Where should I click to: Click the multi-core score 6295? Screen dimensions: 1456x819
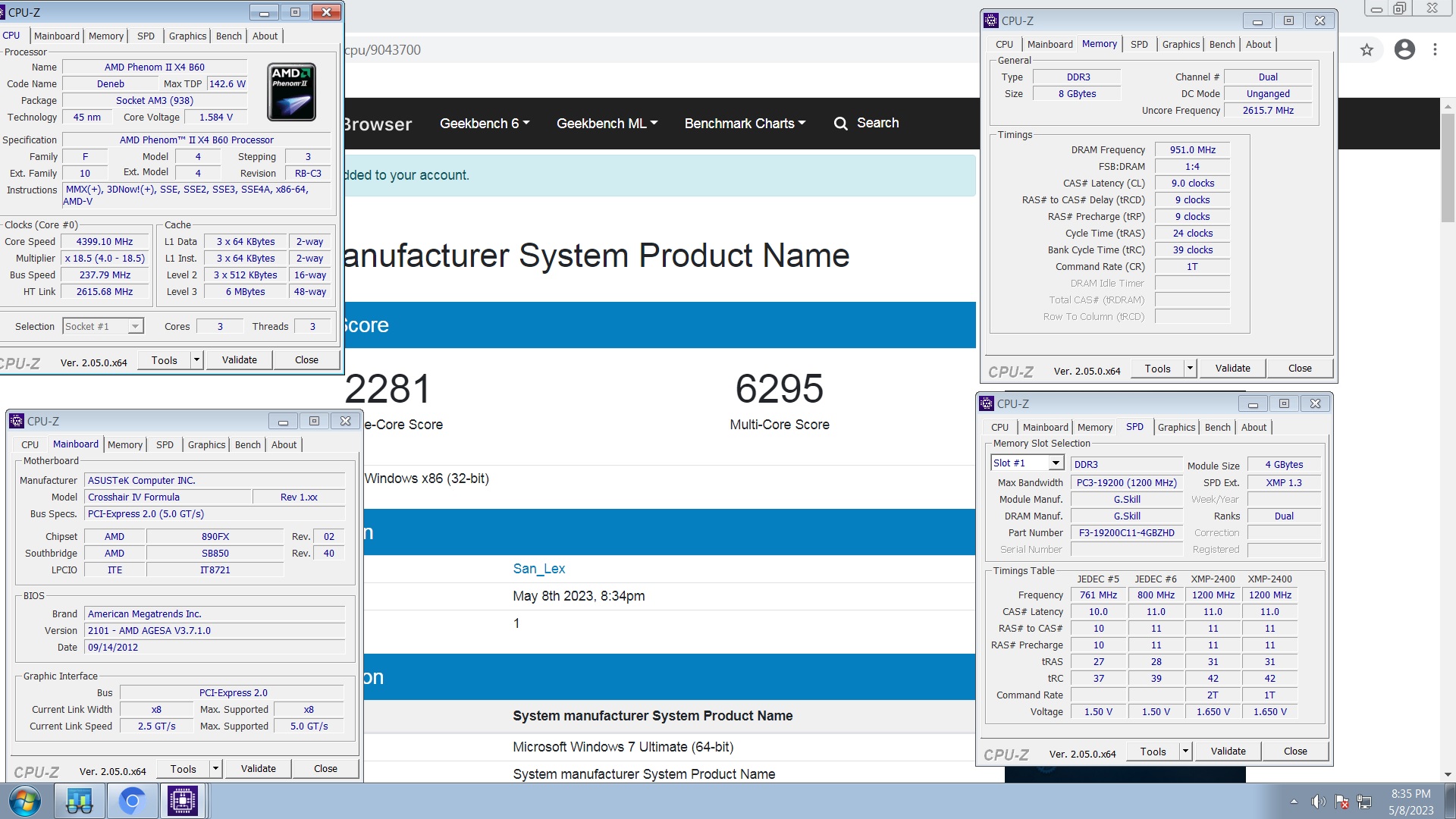(x=779, y=389)
